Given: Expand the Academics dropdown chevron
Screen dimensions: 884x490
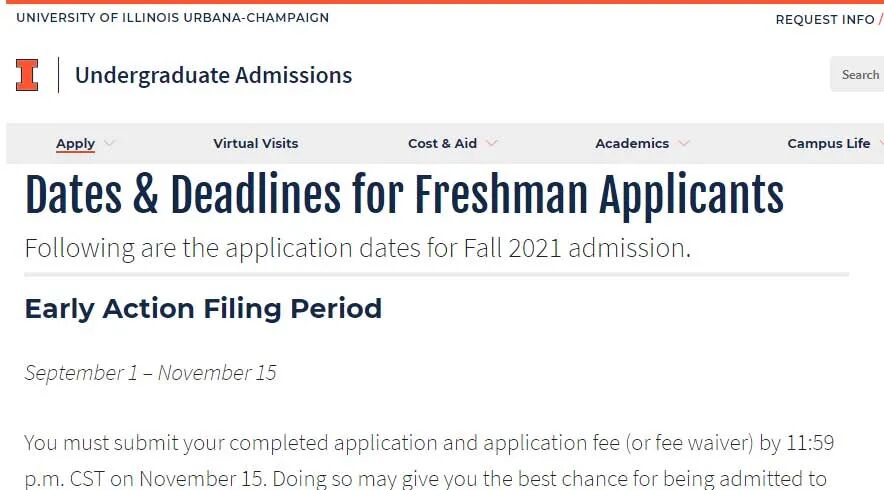Looking at the screenshot, I should [684, 143].
